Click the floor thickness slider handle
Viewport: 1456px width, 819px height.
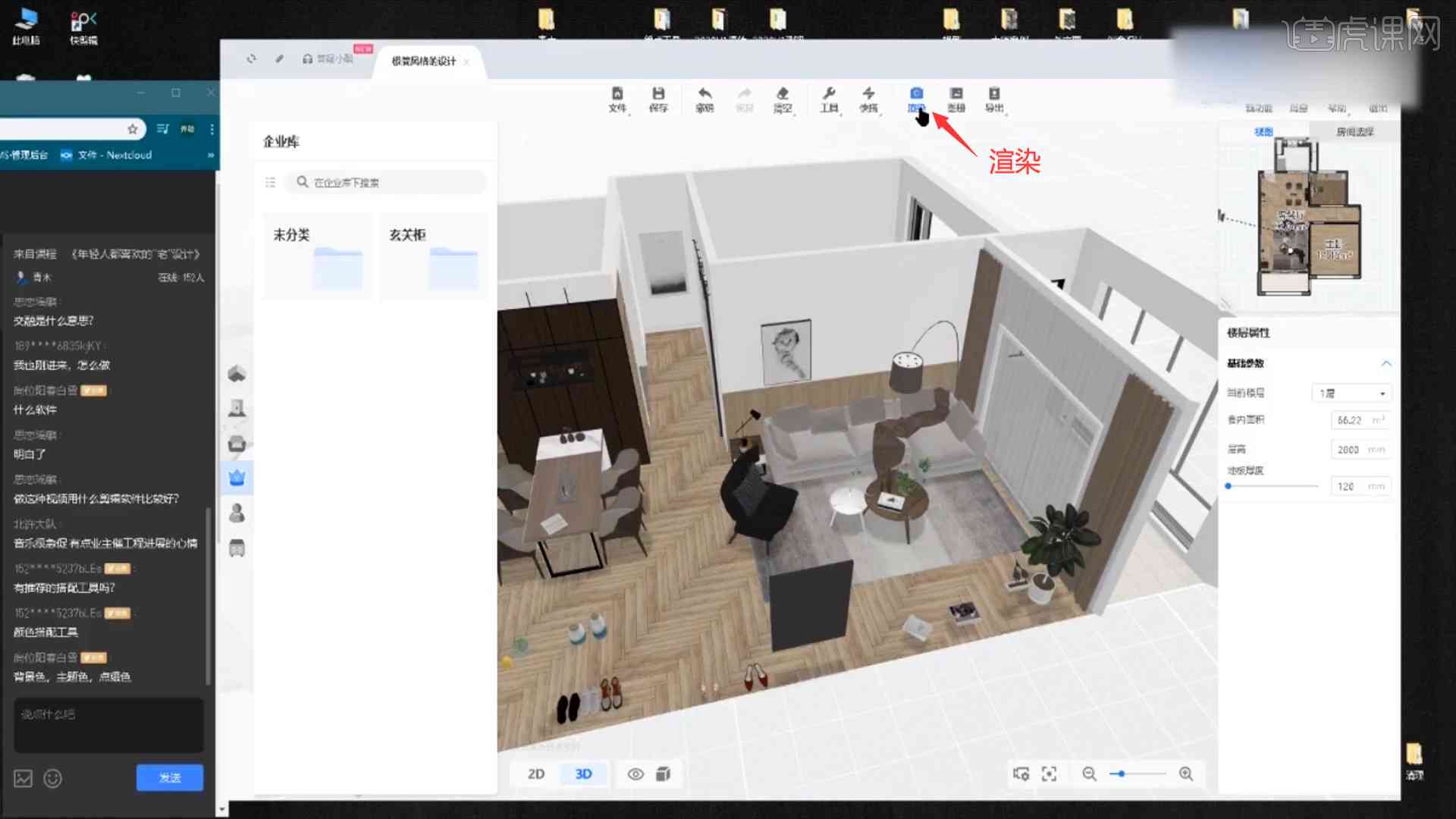(1228, 486)
